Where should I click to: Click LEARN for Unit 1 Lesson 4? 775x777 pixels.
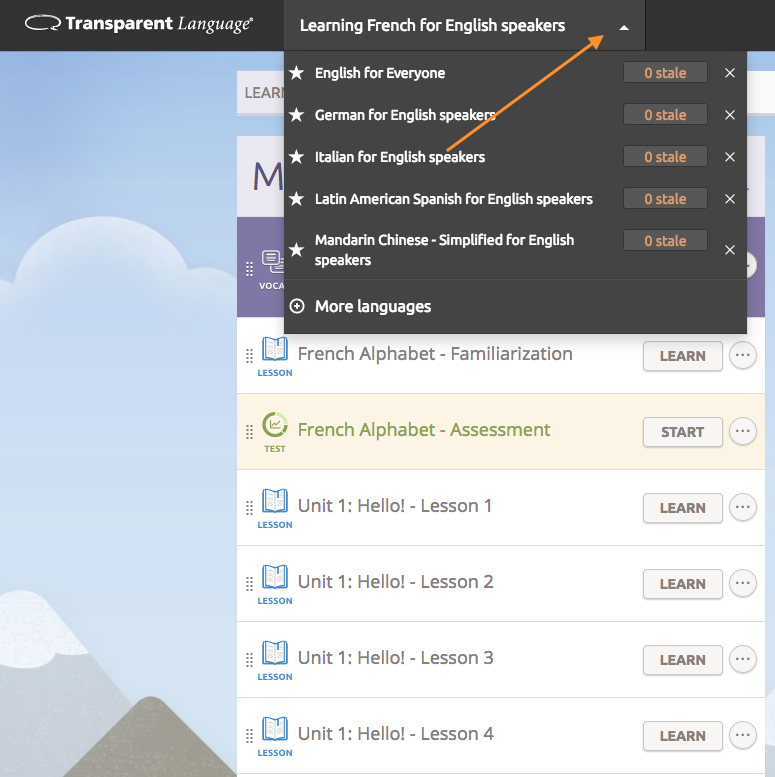[683, 736]
